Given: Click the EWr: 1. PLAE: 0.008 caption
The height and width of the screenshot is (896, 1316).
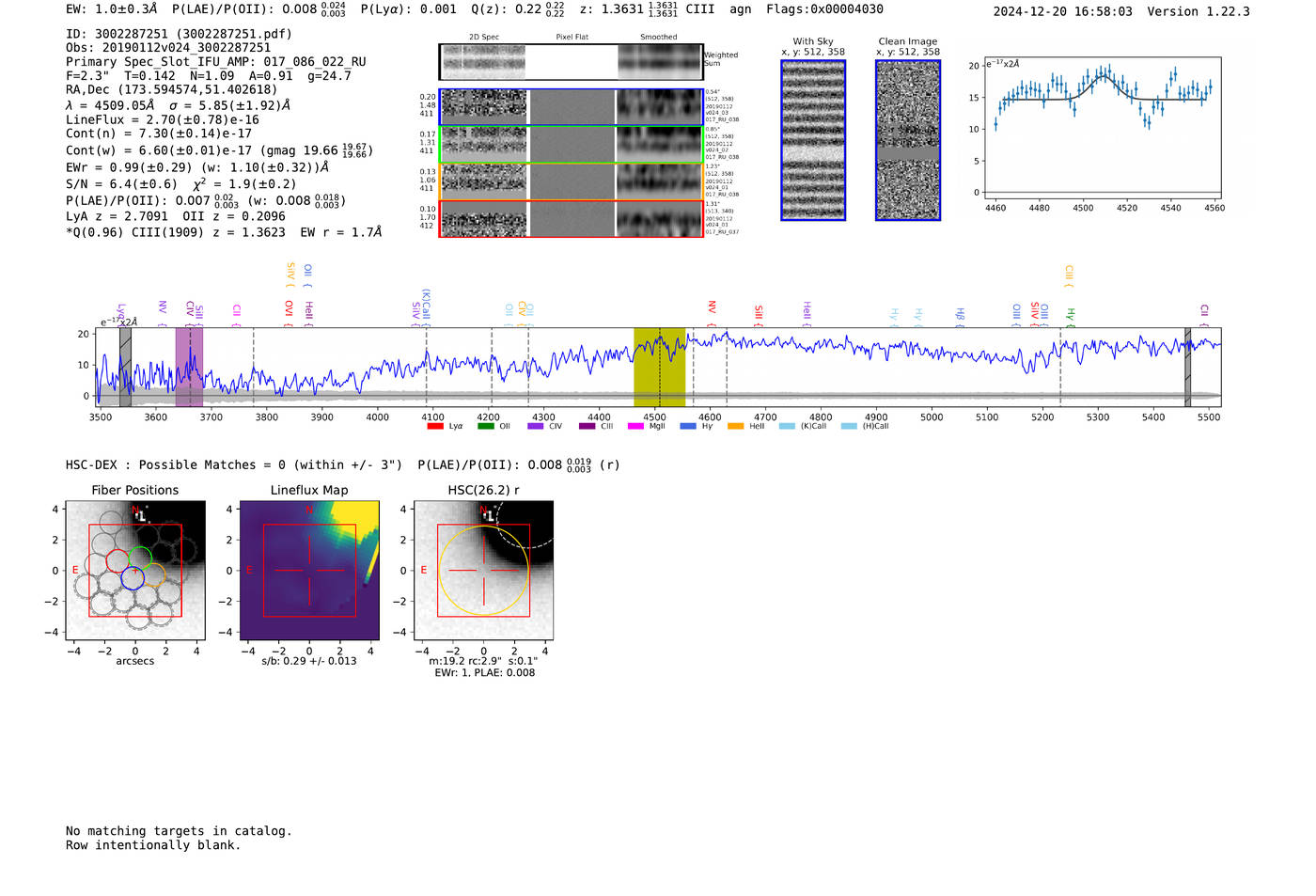Looking at the screenshot, I should (x=484, y=673).
